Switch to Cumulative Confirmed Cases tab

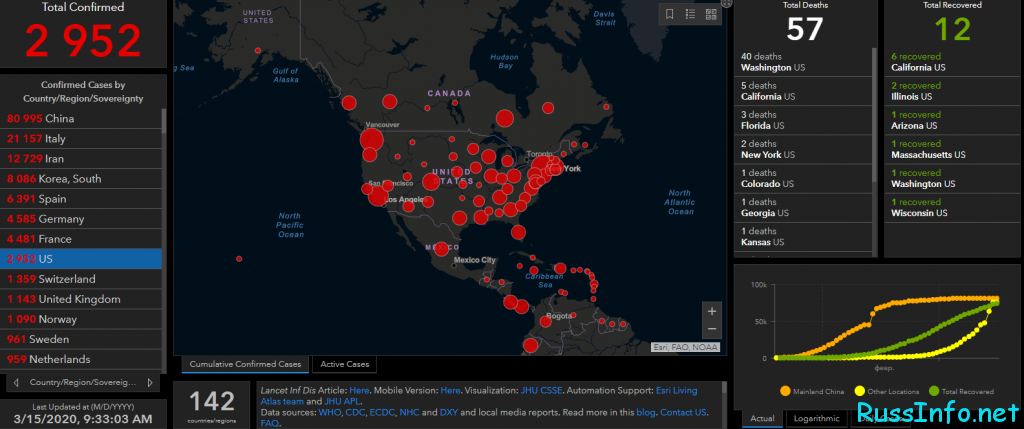click(245, 364)
